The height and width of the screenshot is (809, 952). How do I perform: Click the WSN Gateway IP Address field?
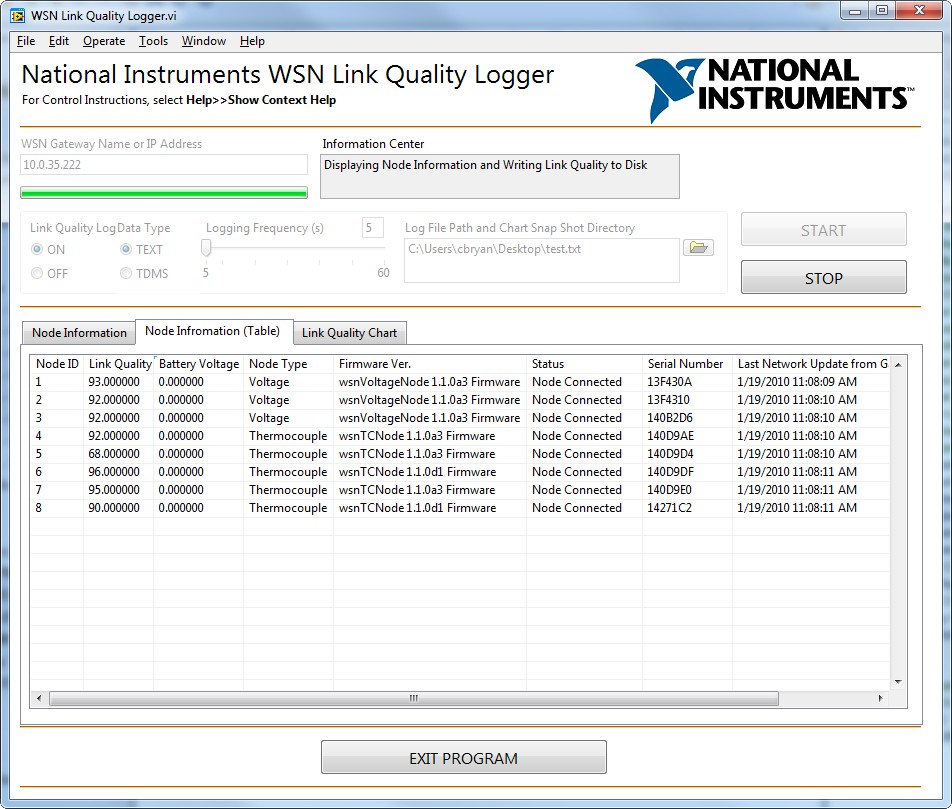(x=164, y=165)
